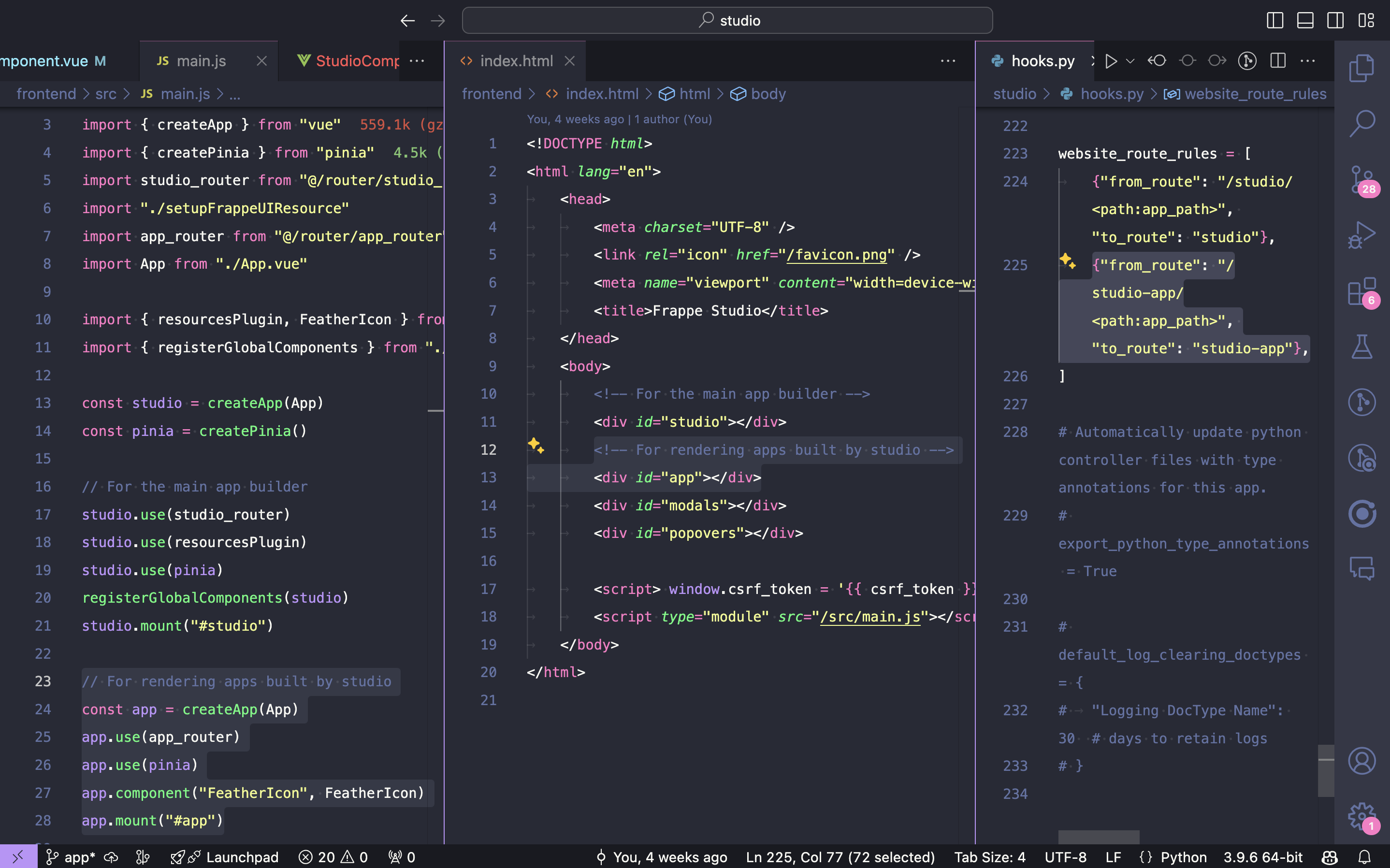Select interpreter '3.9.6 64-bit'
The image size is (1390, 868).
(1263, 857)
